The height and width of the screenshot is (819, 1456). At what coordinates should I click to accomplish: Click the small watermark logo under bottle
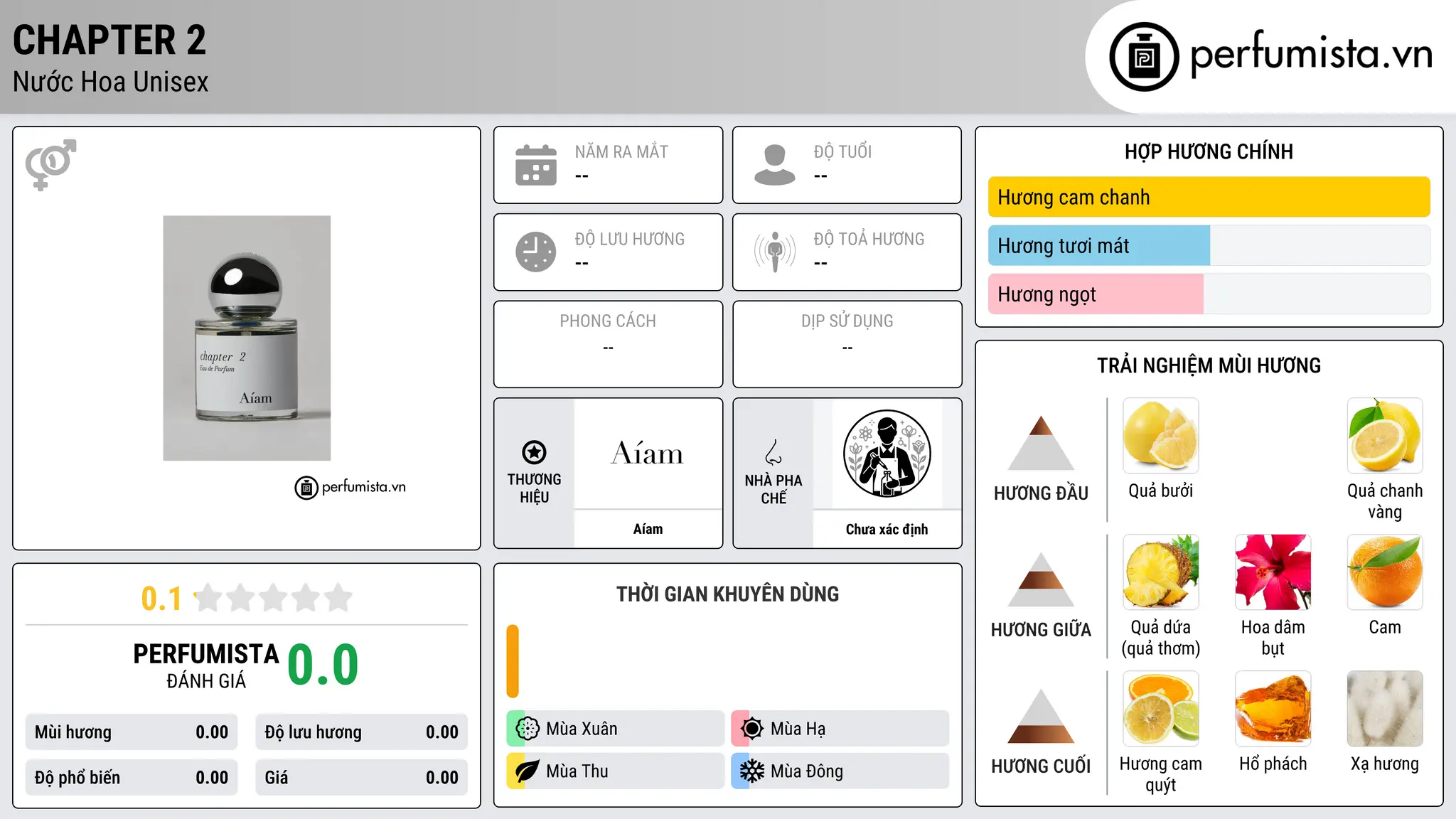pos(350,488)
